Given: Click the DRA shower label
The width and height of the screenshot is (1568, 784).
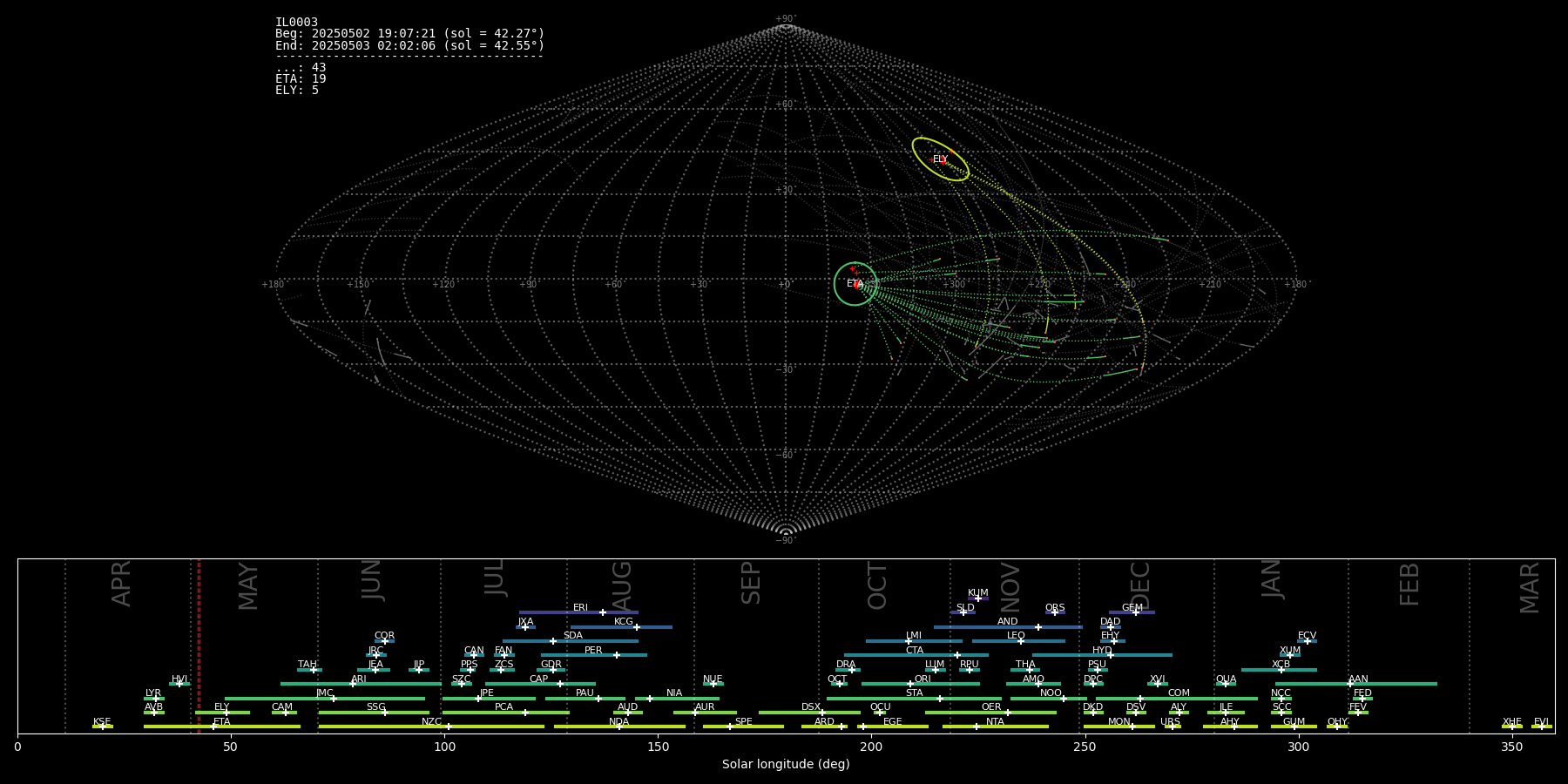Looking at the screenshot, I should point(846,665).
